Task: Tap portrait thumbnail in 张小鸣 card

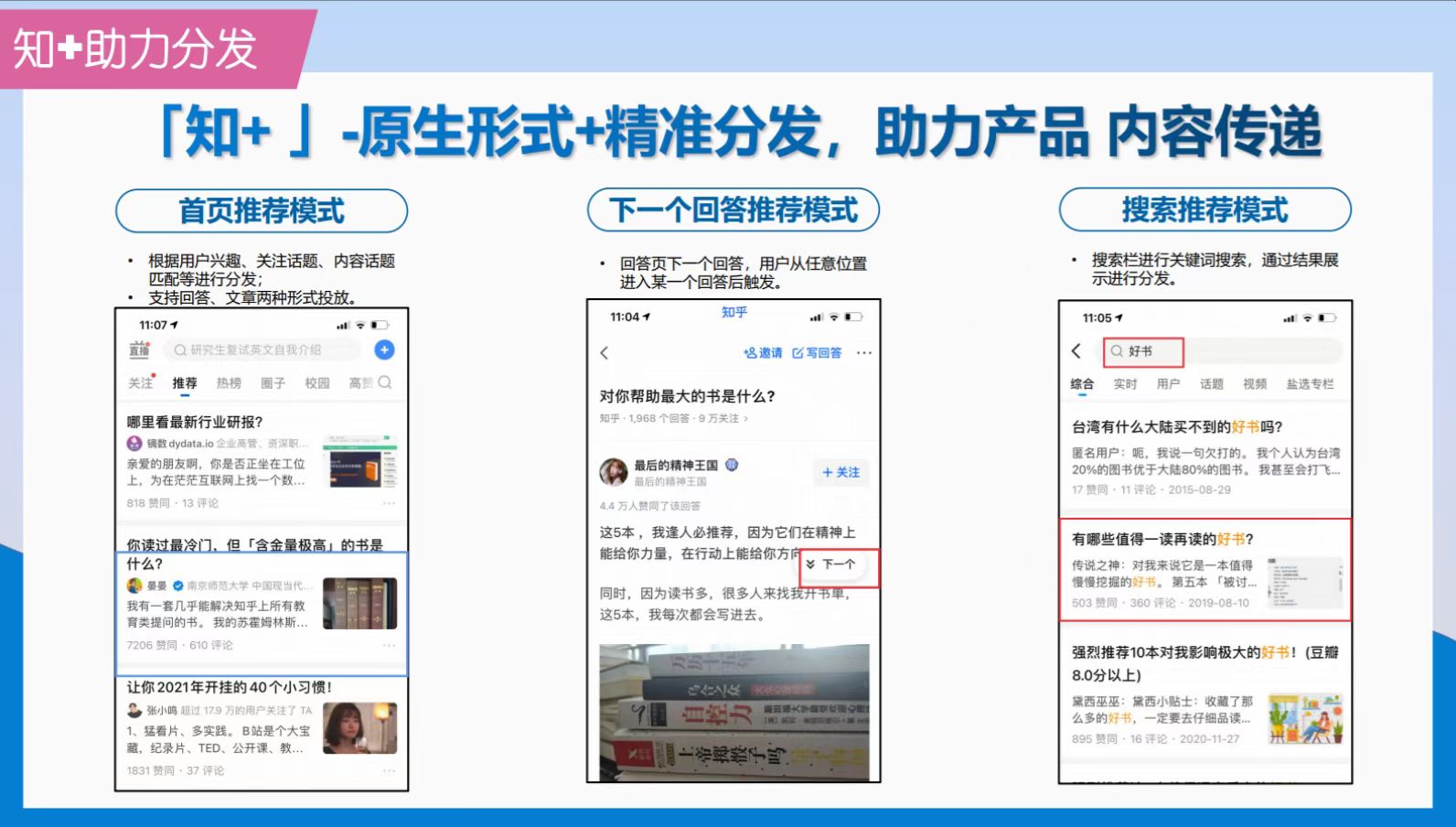Action: coord(360,728)
